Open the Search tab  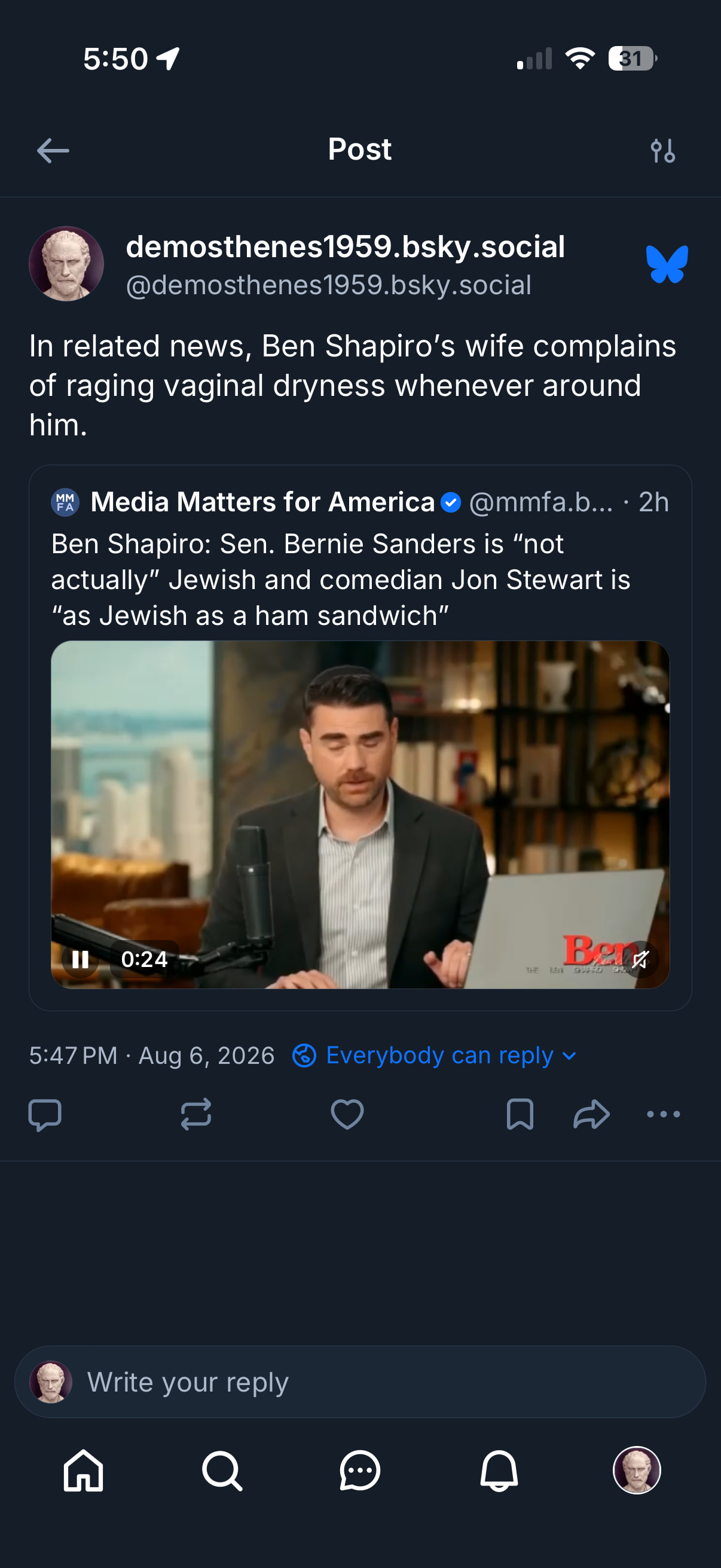222,1470
